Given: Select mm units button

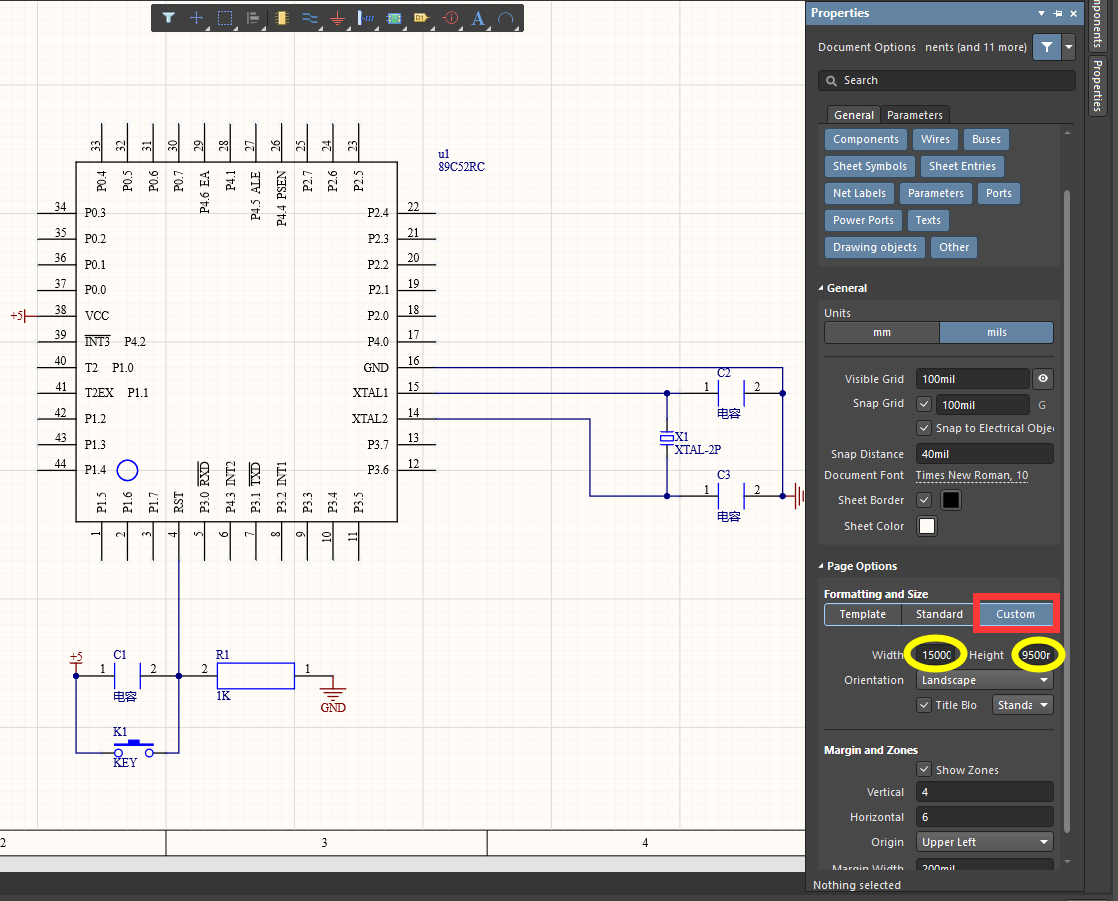Looking at the screenshot, I should (x=881, y=332).
